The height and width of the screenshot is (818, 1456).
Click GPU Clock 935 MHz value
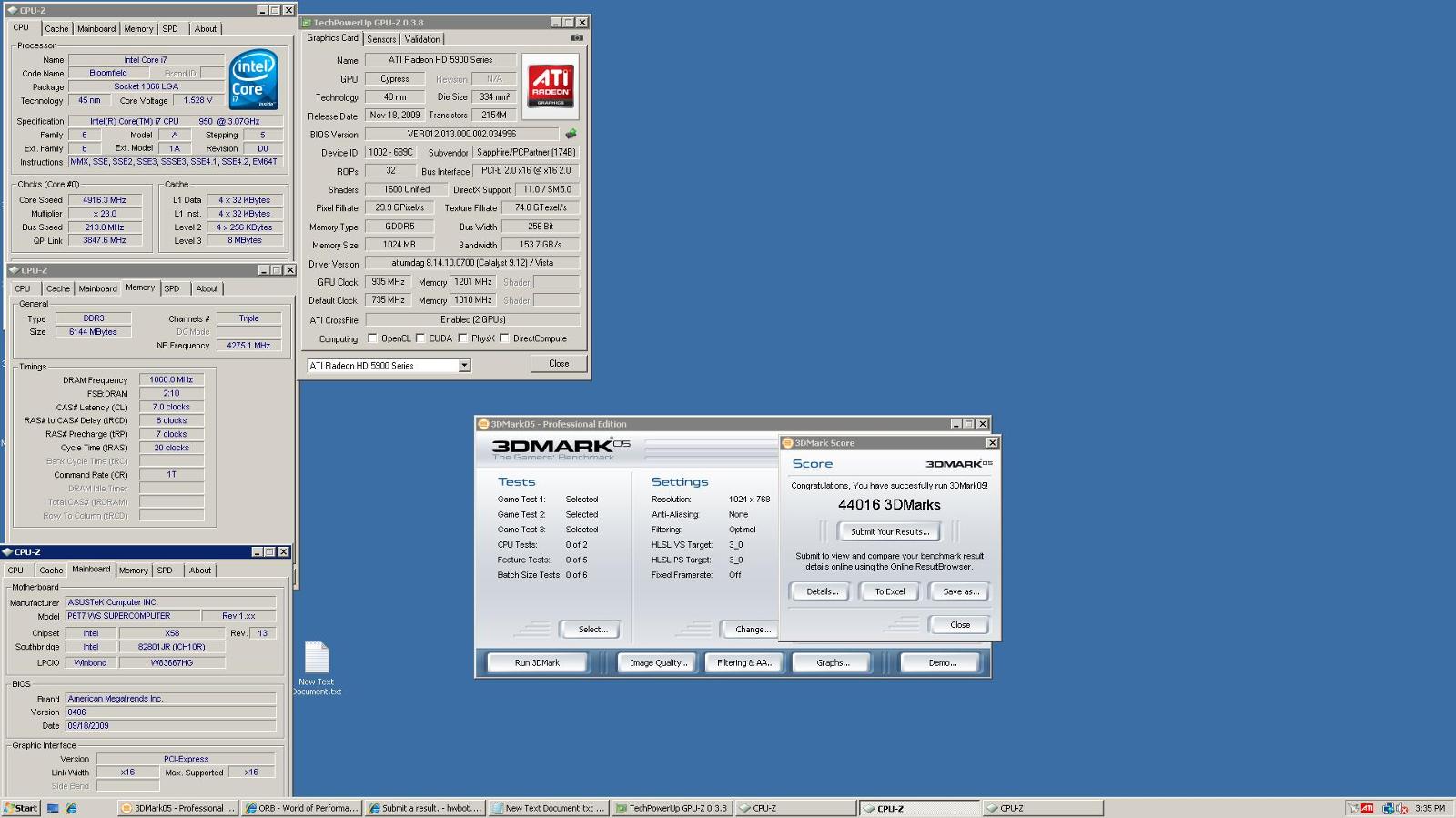(388, 282)
